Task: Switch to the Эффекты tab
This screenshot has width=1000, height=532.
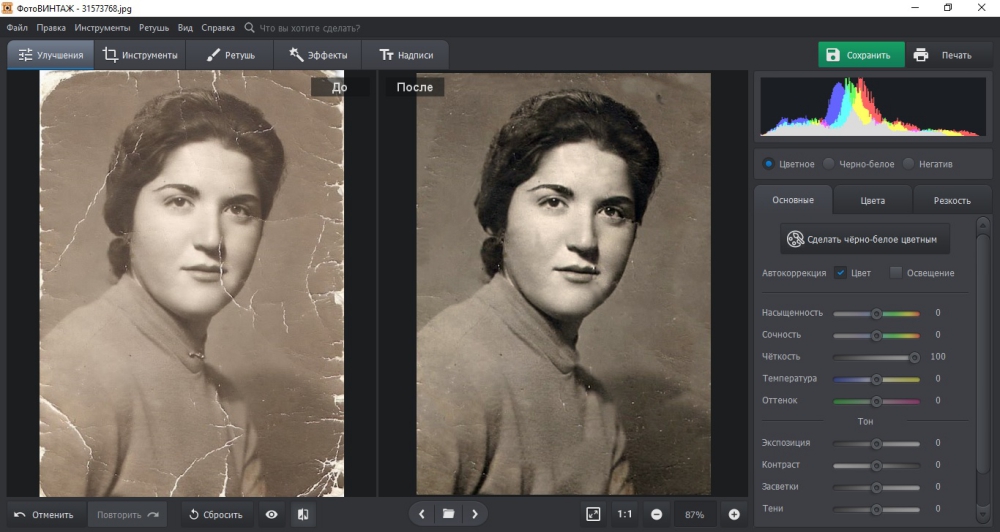Action: coord(318,55)
